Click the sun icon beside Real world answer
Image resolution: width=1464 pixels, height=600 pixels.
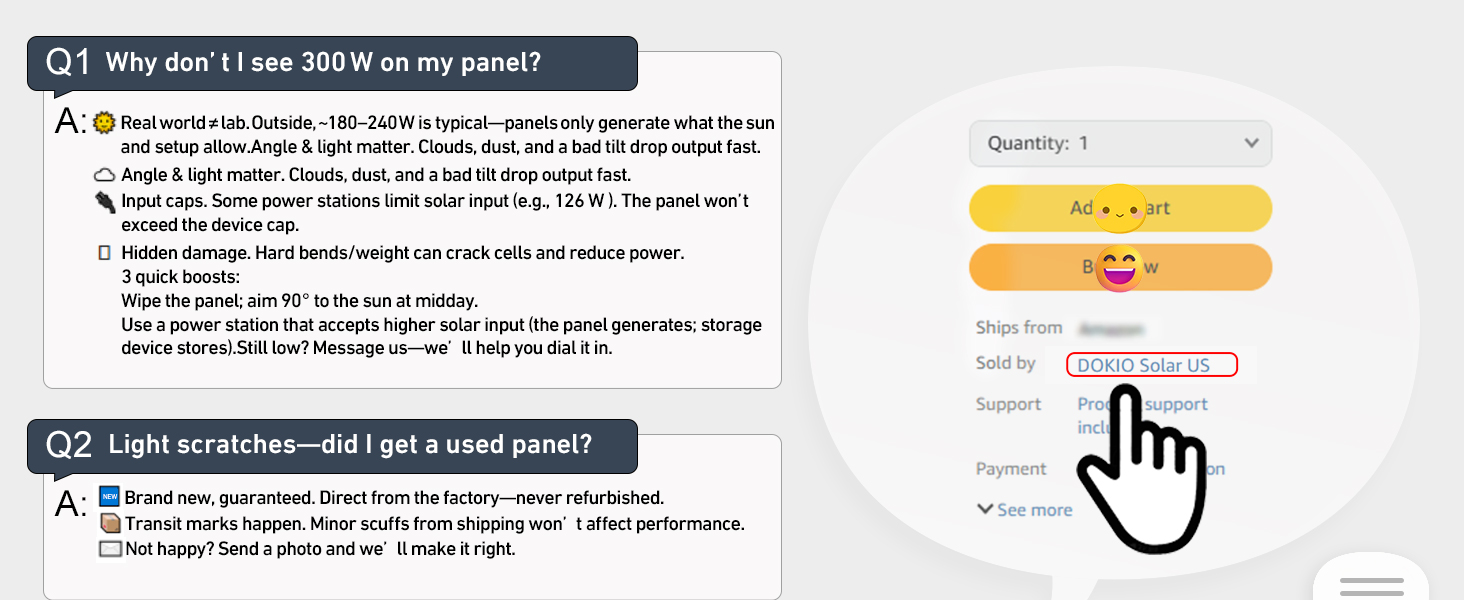tap(104, 122)
